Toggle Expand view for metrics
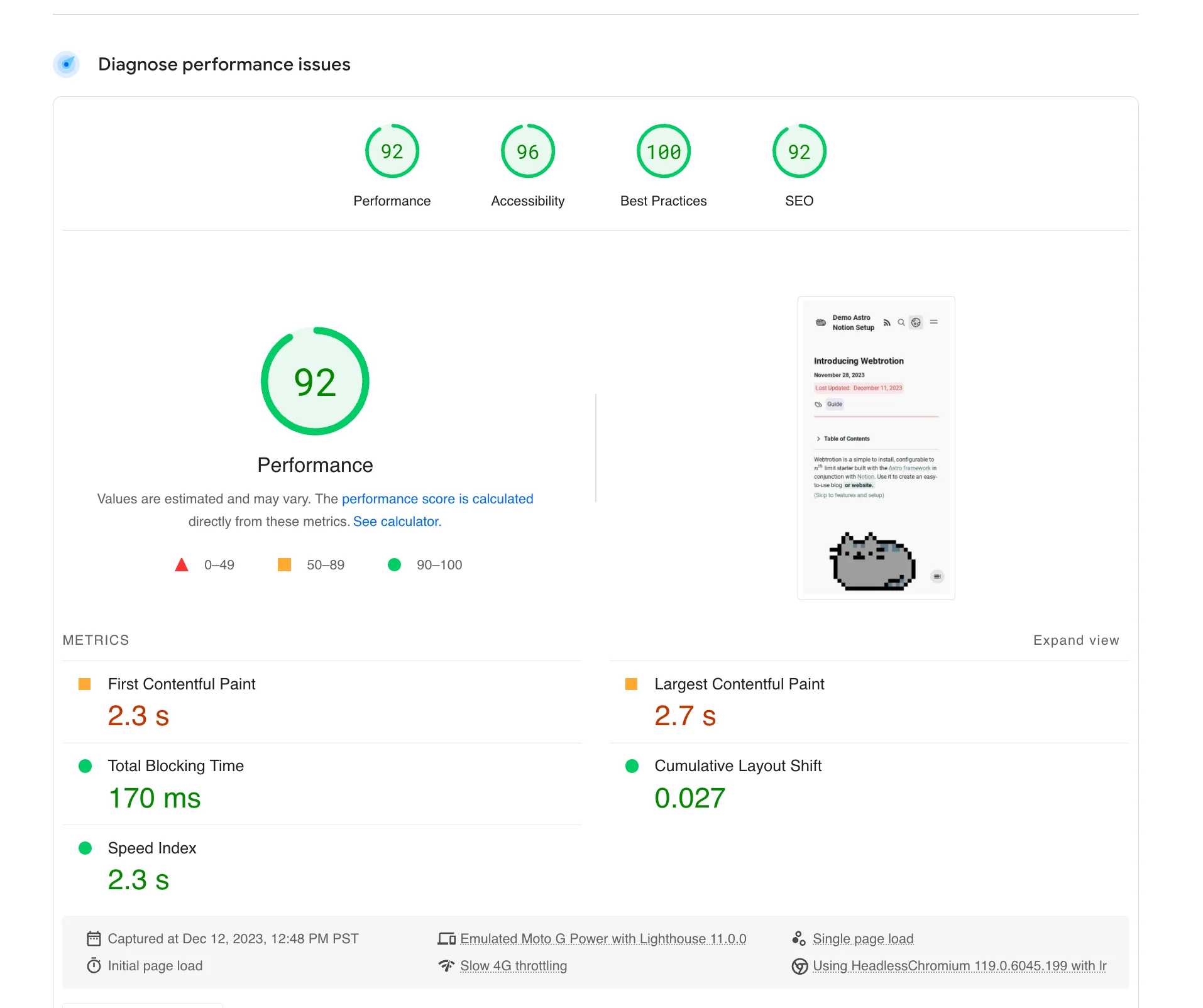 click(1076, 640)
